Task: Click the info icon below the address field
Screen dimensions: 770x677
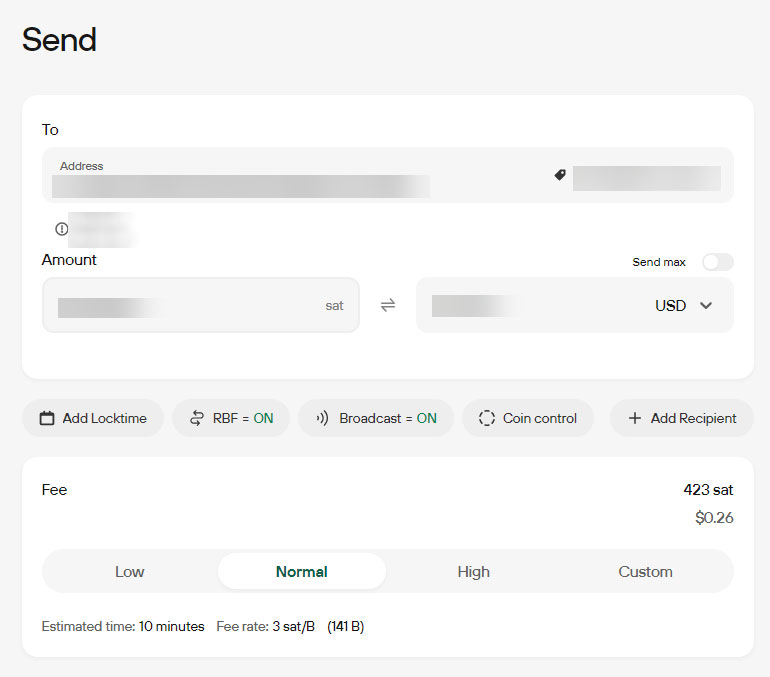Action: (x=62, y=229)
